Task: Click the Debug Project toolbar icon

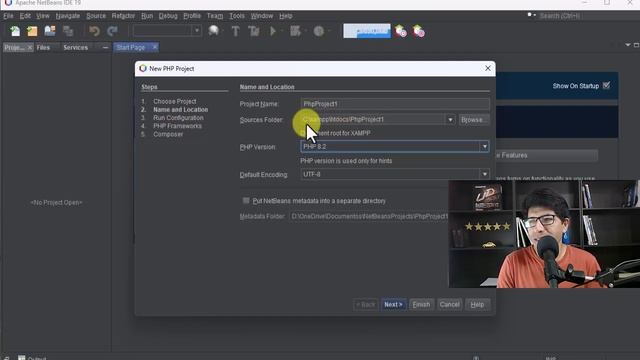Action: pos(295,31)
